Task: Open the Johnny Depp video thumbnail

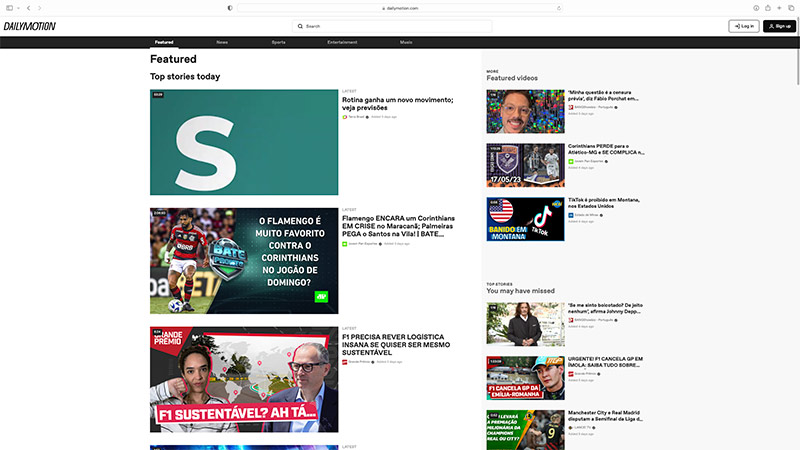Action: click(526, 324)
